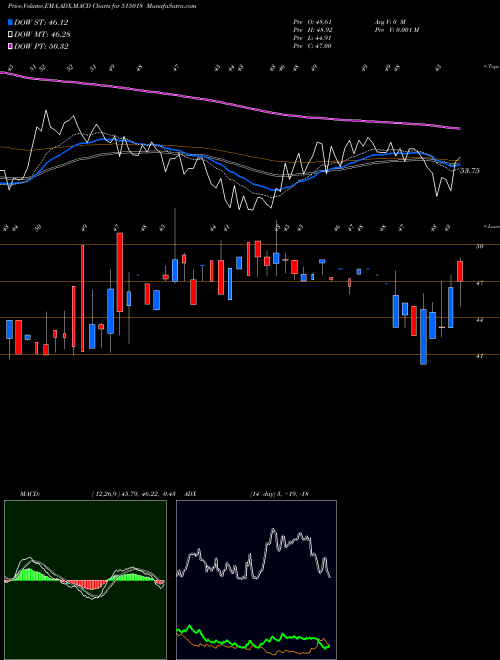This screenshot has height=660, width=500.
Task: Click the 'Avg V: 0 M' volume text
Action: (x=389, y=21)
